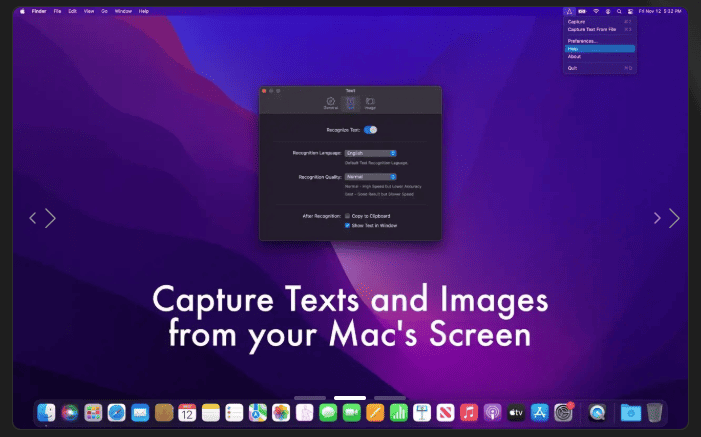This screenshot has width=701, height=437.
Task: Select the active white slide indicator
Action: pyautogui.click(x=350, y=398)
